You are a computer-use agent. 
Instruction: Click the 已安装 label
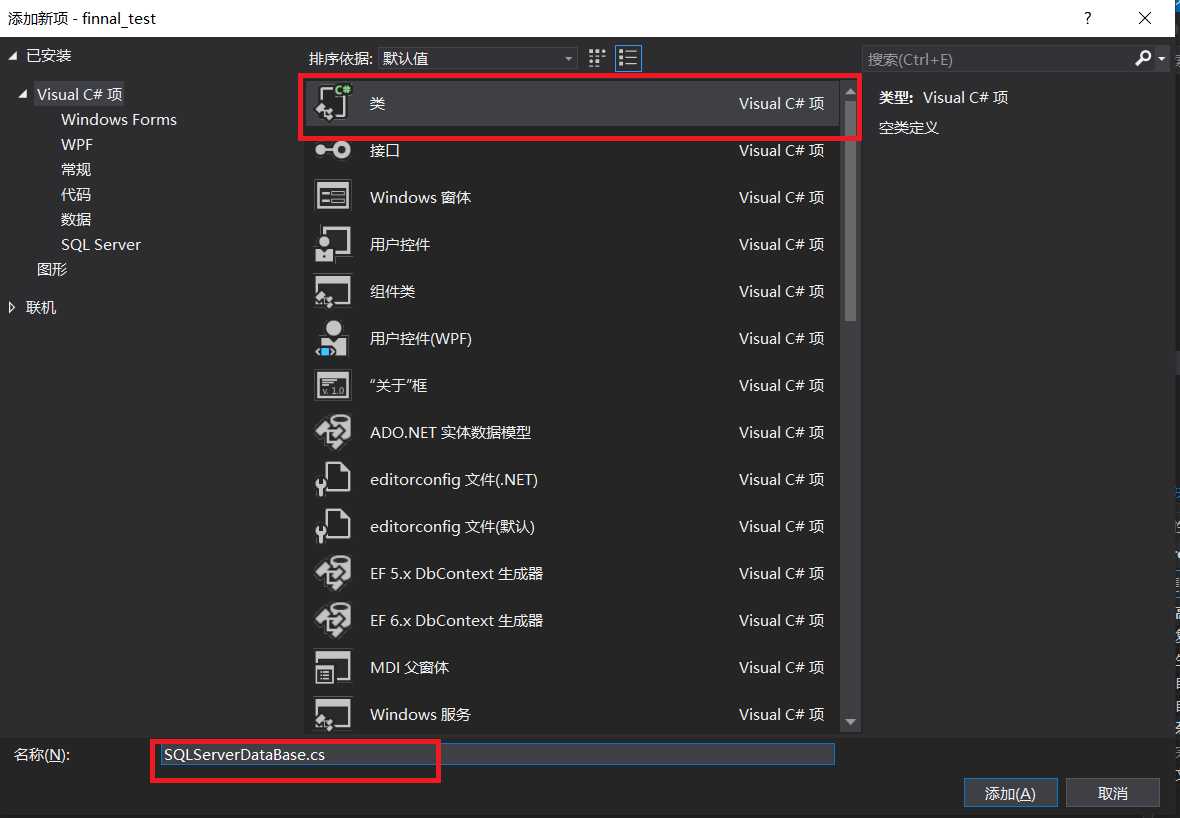coord(48,55)
